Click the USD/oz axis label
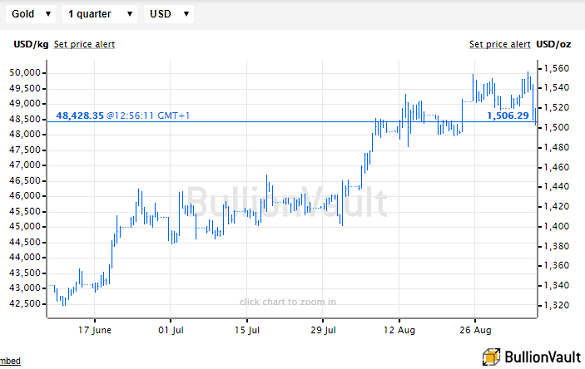The width and height of the screenshot is (585, 369). (x=554, y=44)
